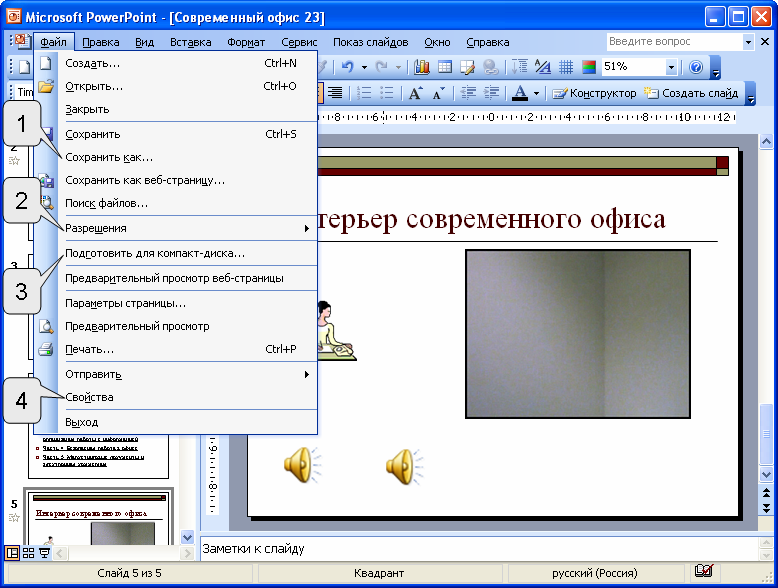Open the Tables and Borders tool

pos(467,66)
